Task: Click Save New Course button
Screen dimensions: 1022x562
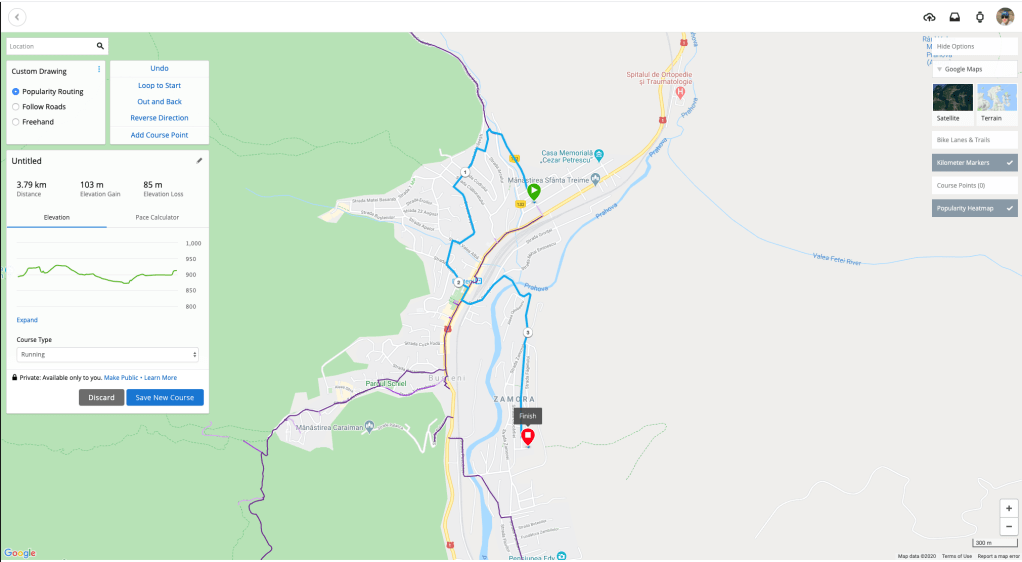Action: click(x=165, y=398)
